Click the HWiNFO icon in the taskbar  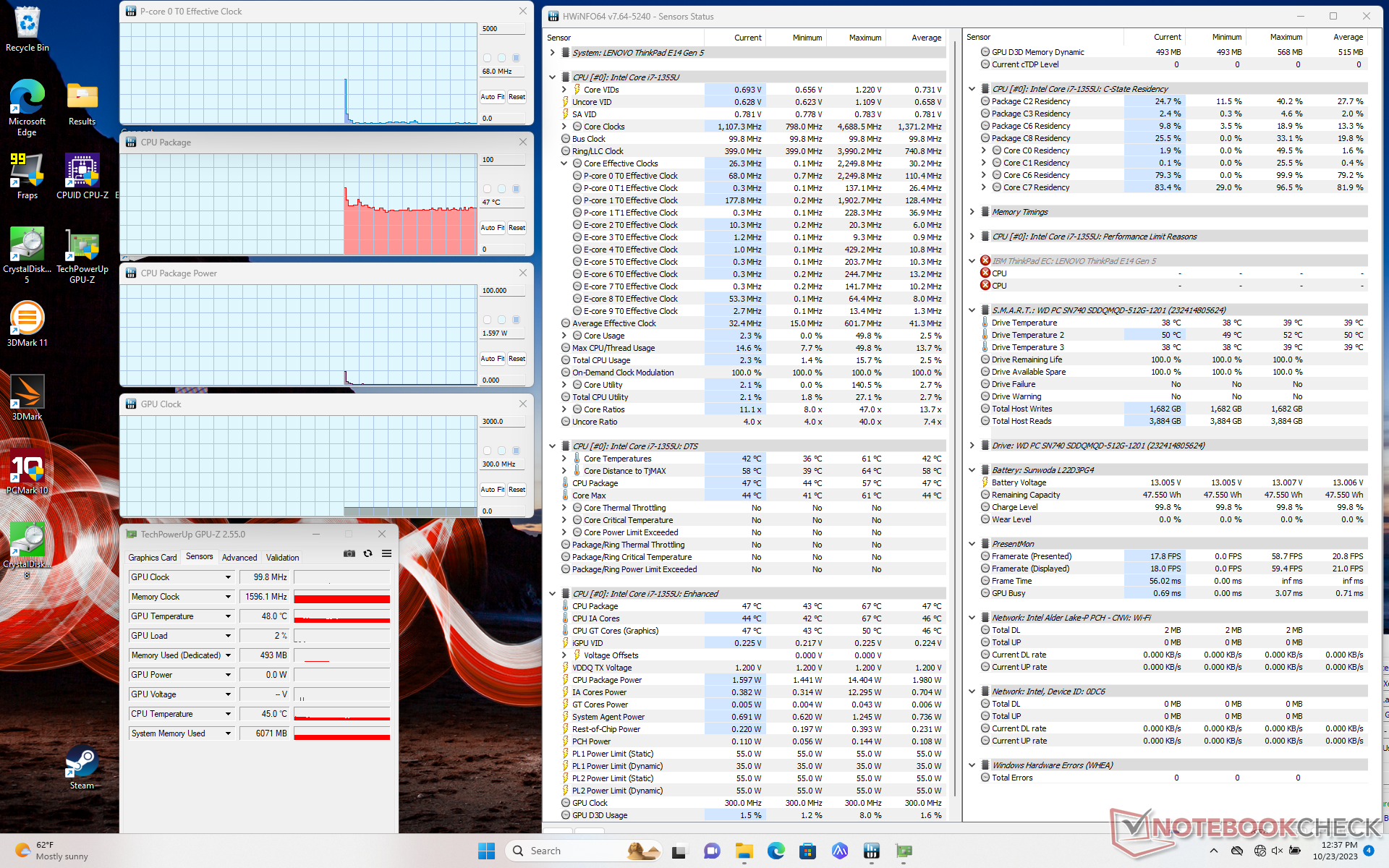tap(871, 851)
